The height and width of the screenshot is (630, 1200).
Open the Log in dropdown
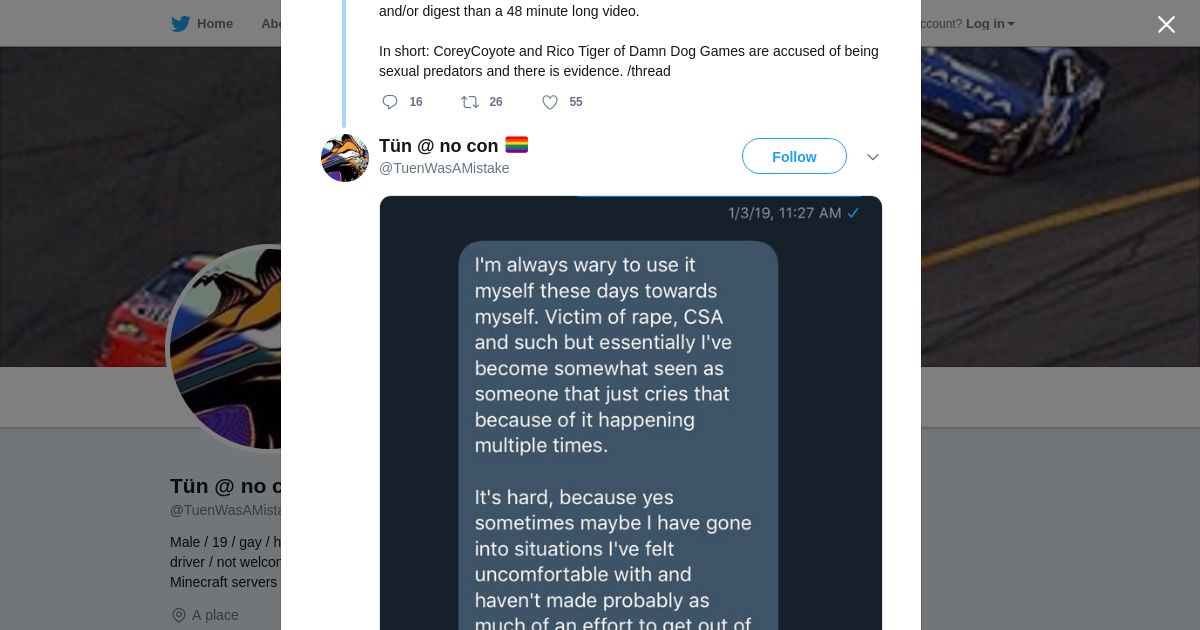pos(990,24)
